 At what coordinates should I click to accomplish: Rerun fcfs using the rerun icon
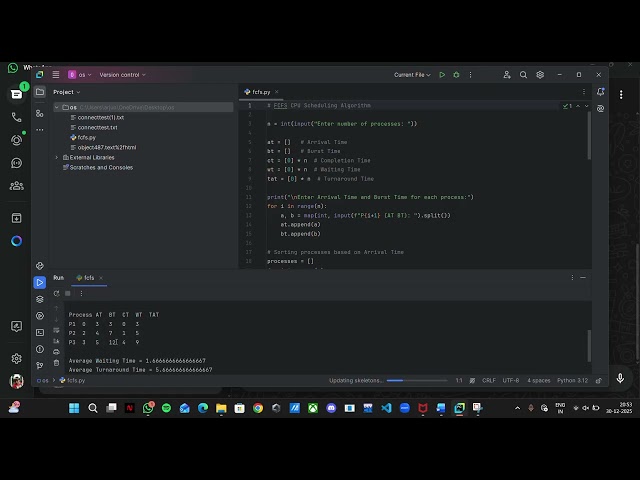pyautogui.click(x=56, y=293)
